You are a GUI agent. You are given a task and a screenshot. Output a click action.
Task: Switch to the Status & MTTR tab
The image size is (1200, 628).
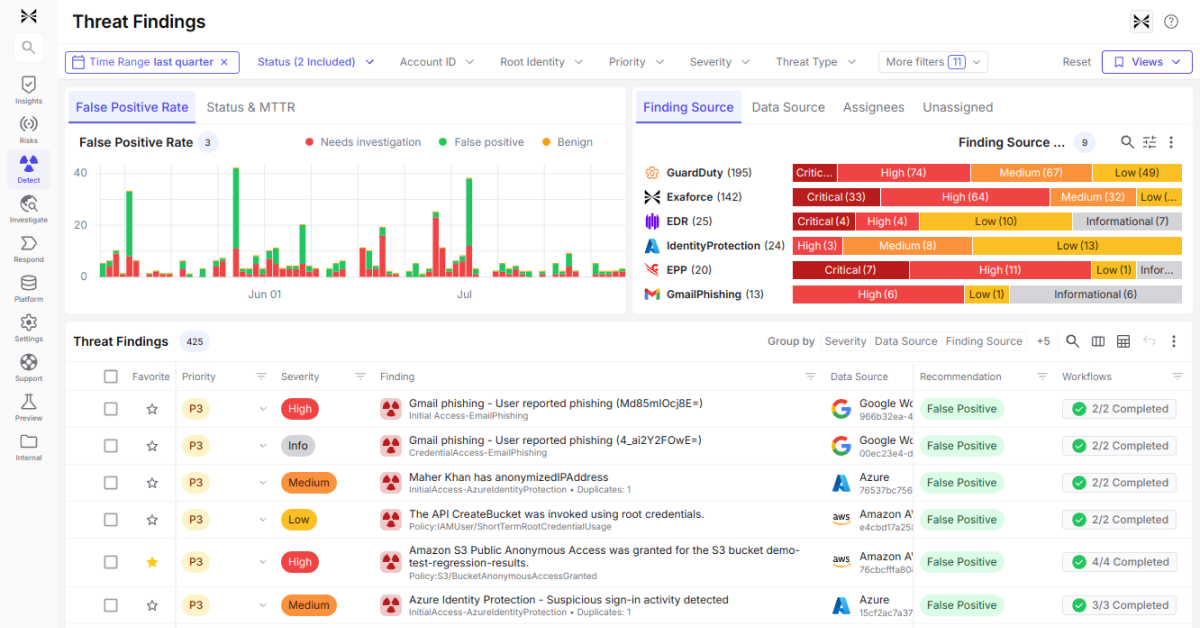point(251,107)
